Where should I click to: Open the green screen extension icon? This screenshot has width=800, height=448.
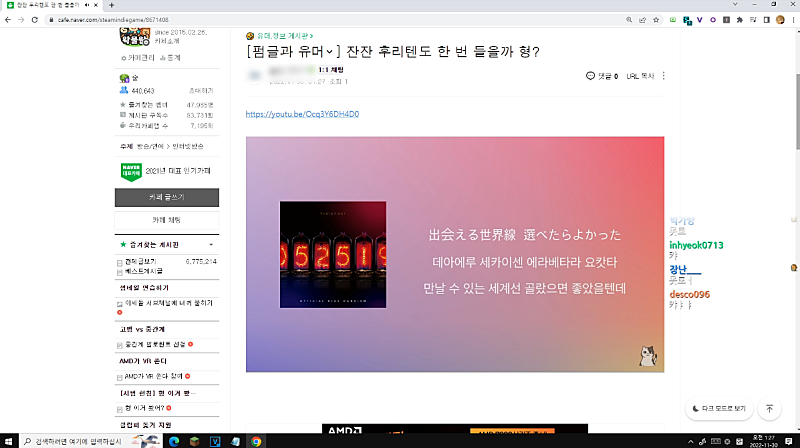click(x=673, y=20)
